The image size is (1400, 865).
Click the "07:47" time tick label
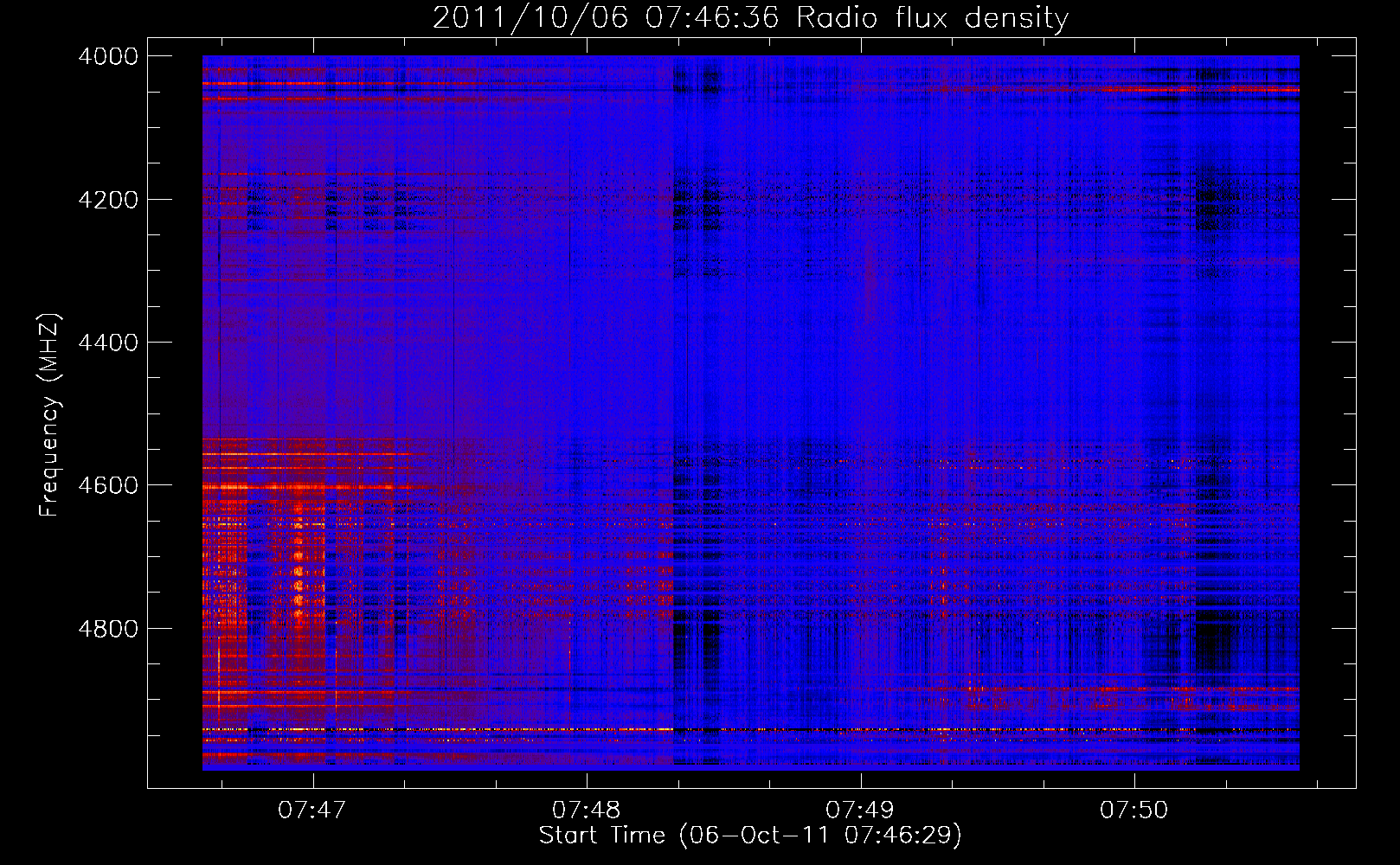[x=312, y=810]
